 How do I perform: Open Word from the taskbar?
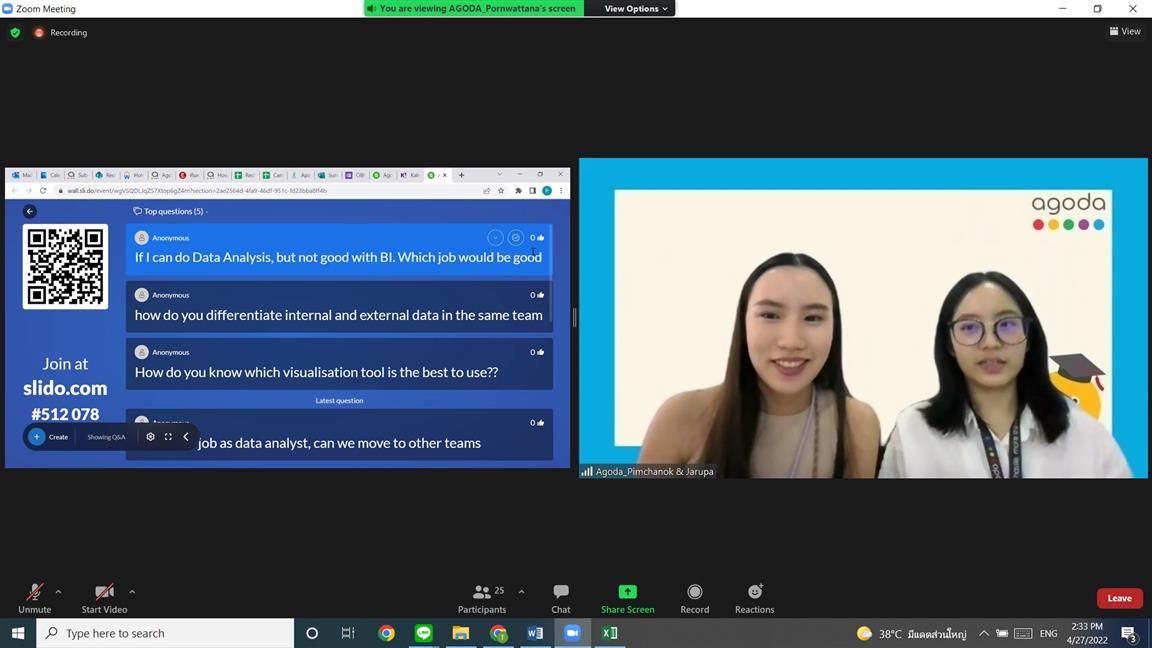pos(535,633)
